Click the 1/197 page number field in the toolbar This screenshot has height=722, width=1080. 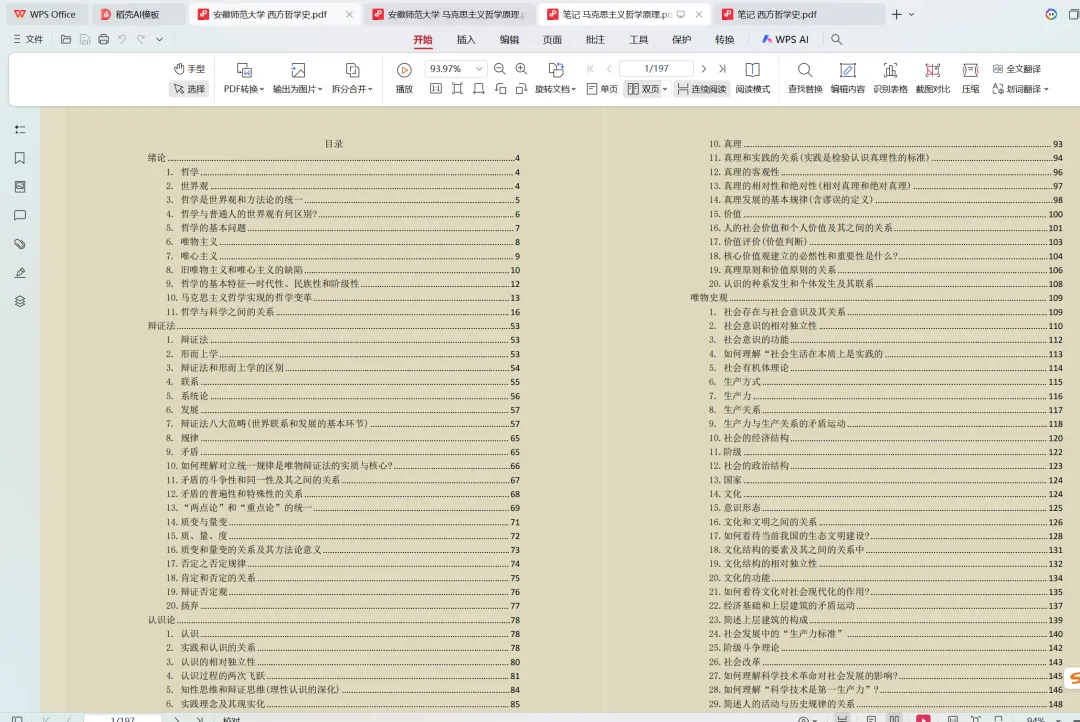pos(656,69)
